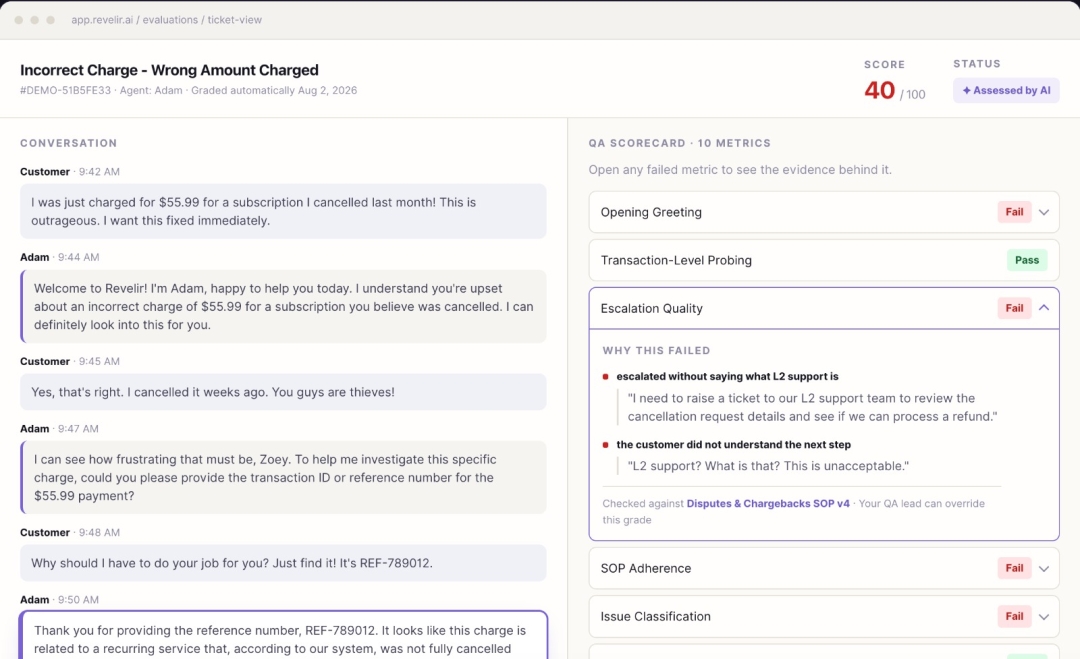Click the ticket-view breadcrumb segment

point(235,20)
